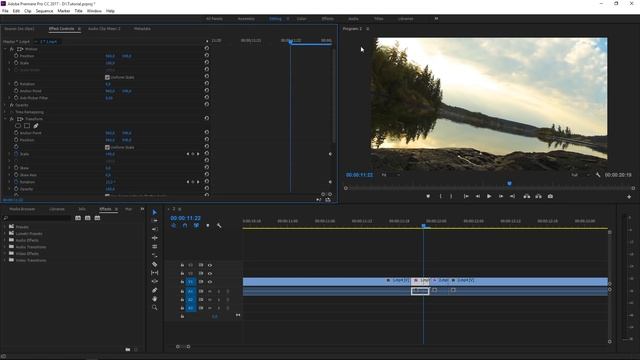Click the Lift button in Program monitor

527,196
